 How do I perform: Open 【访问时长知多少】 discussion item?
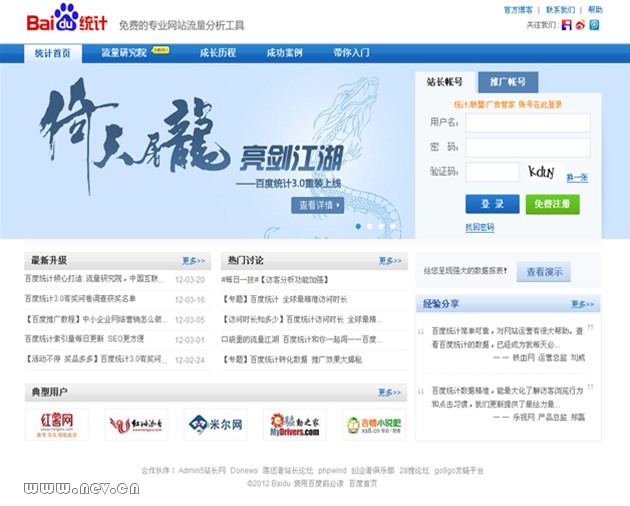point(301,320)
